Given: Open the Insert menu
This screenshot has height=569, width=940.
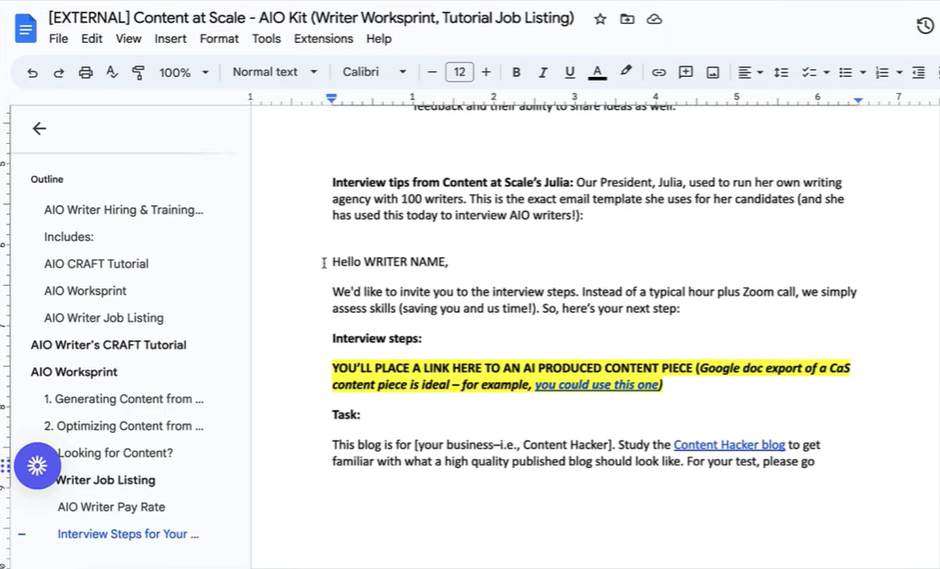Looking at the screenshot, I should 170,39.
